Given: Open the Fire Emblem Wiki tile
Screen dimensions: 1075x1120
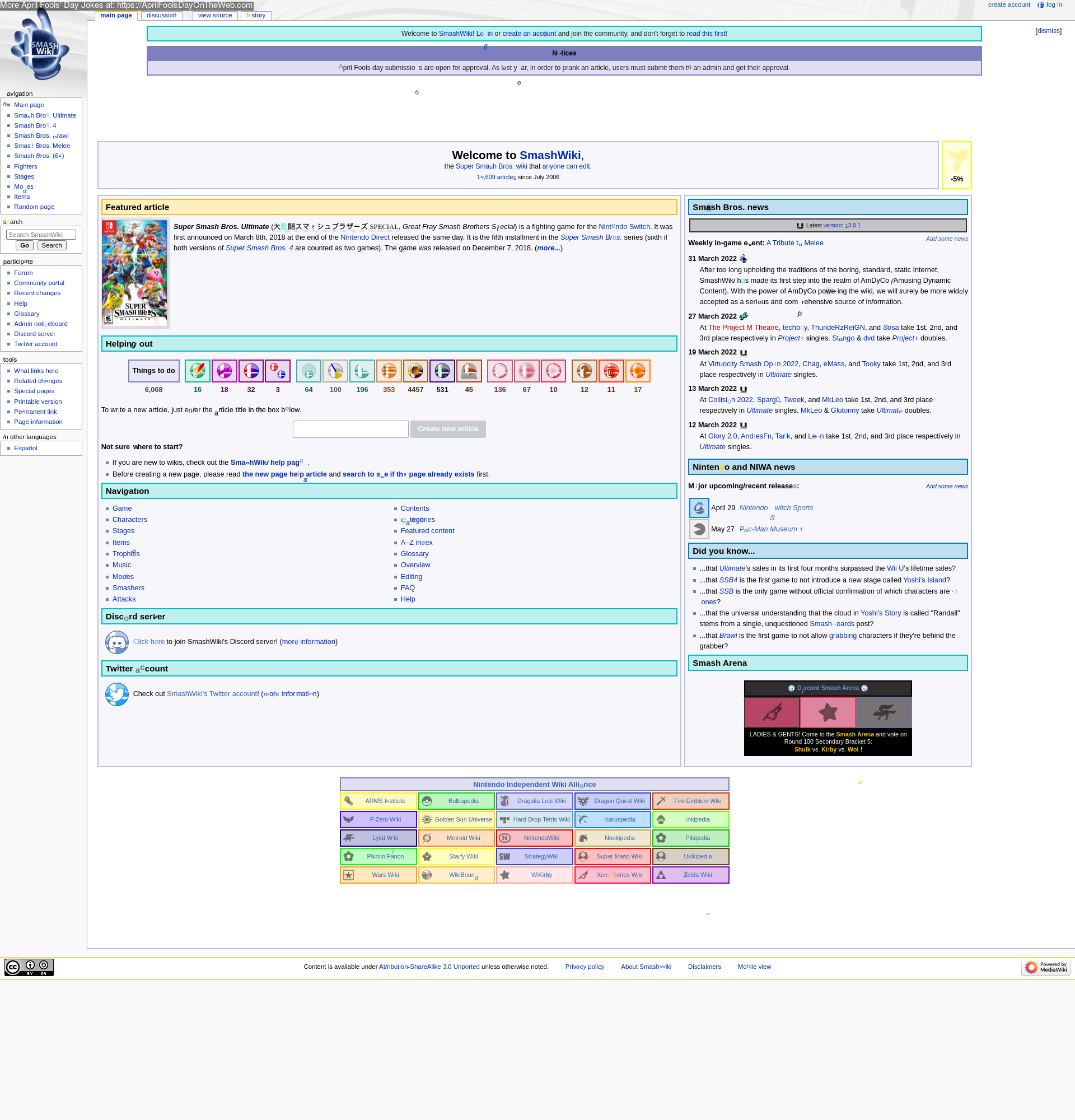Looking at the screenshot, I should coord(690,801).
